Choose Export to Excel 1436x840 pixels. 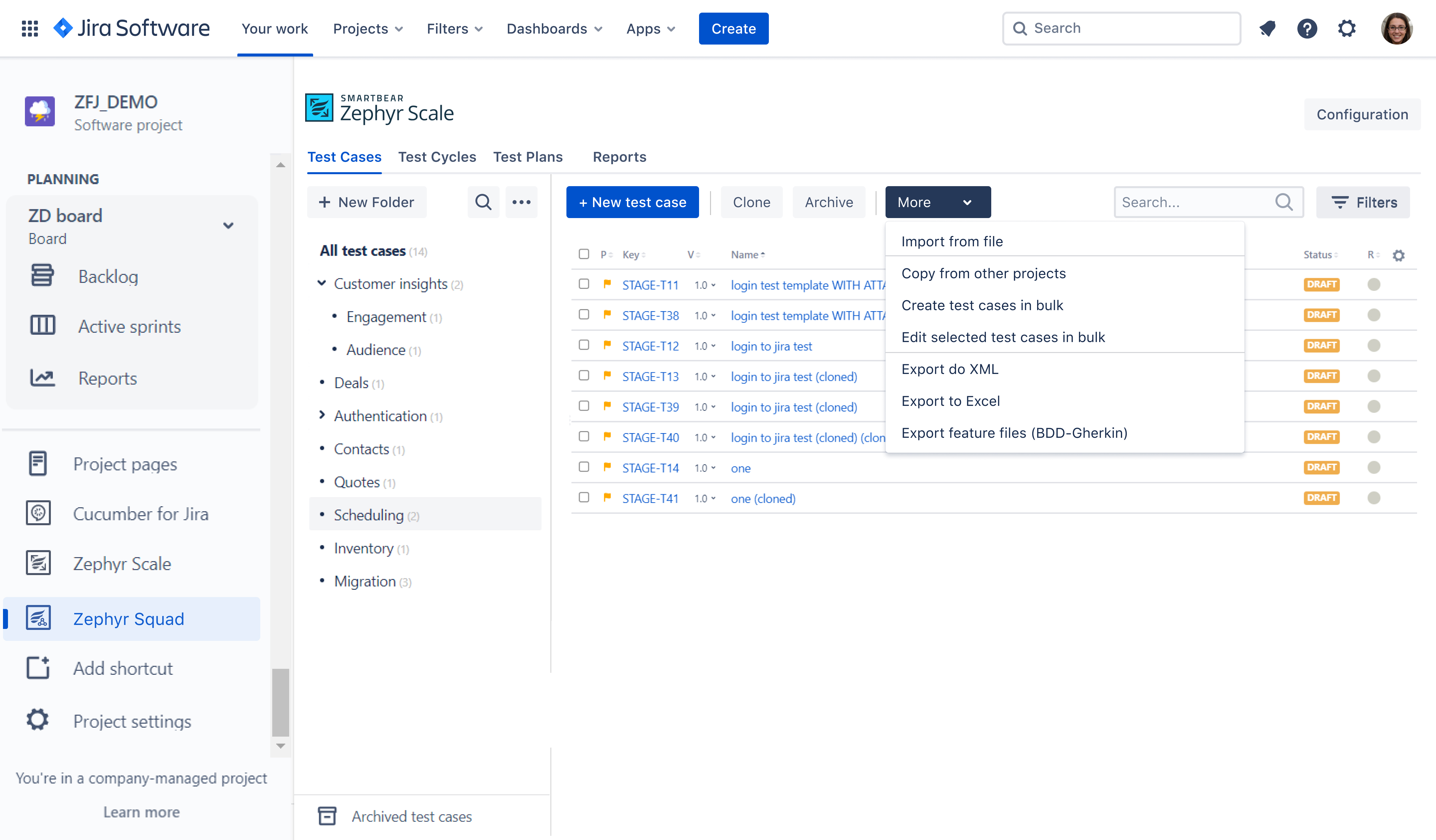click(x=1064, y=401)
